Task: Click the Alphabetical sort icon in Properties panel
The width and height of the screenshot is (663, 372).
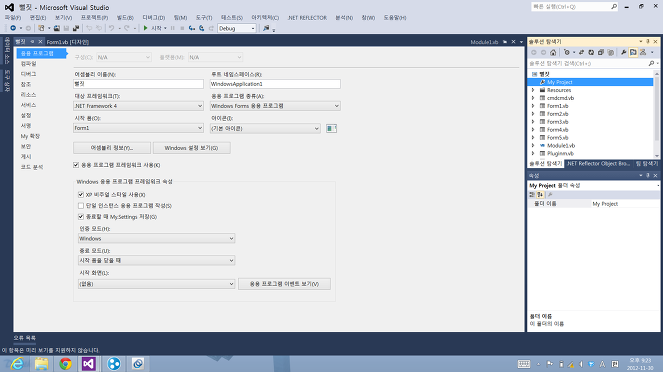Action: [x=540, y=194]
